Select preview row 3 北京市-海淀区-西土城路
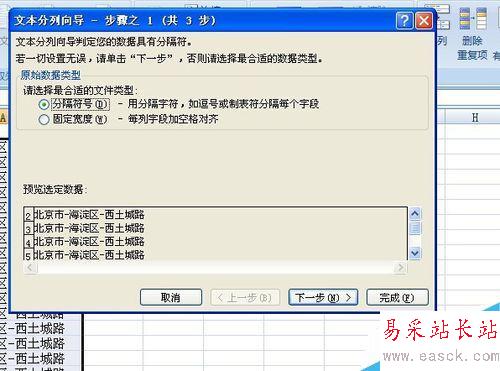The image size is (500, 371). [x=89, y=228]
